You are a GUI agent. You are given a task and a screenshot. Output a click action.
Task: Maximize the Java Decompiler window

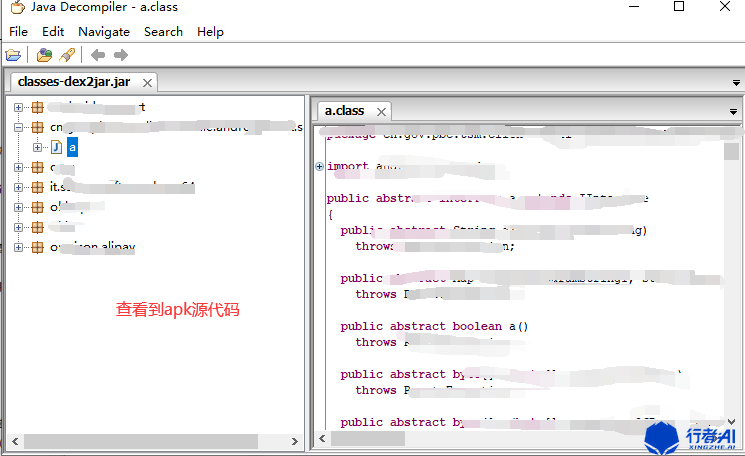pyautogui.click(x=679, y=7)
